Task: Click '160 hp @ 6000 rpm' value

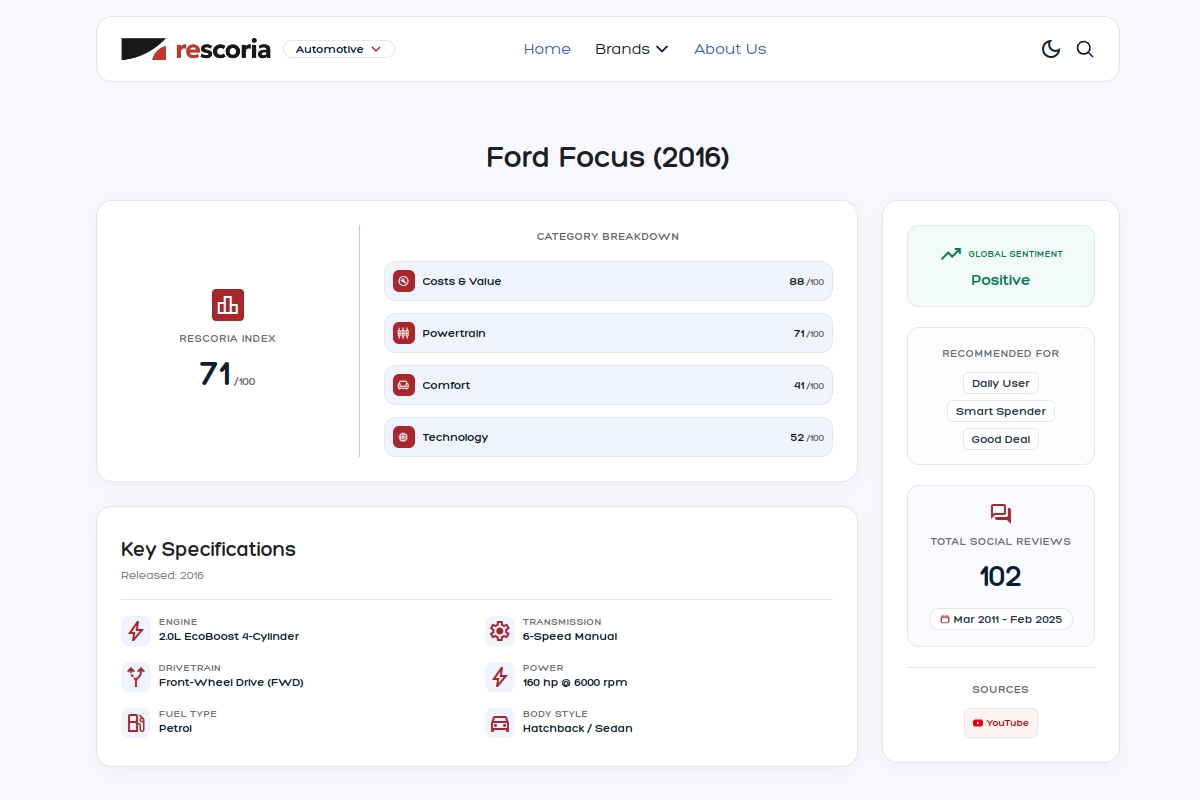Action: (575, 683)
